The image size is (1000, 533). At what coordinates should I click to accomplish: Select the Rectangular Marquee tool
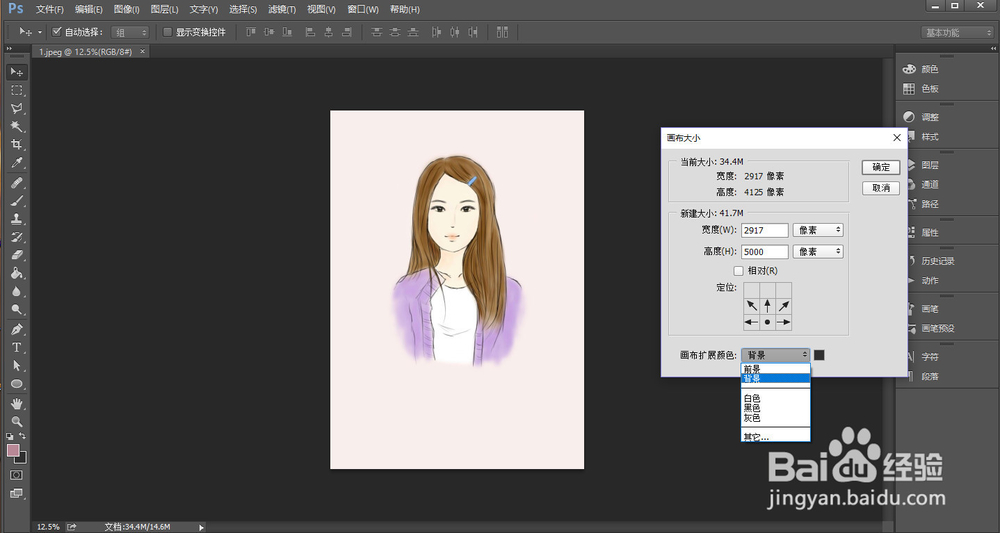17,90
